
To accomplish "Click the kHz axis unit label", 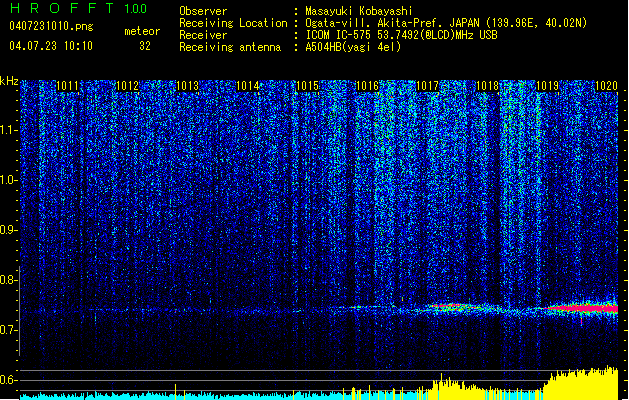I will (x=9, y=81).
